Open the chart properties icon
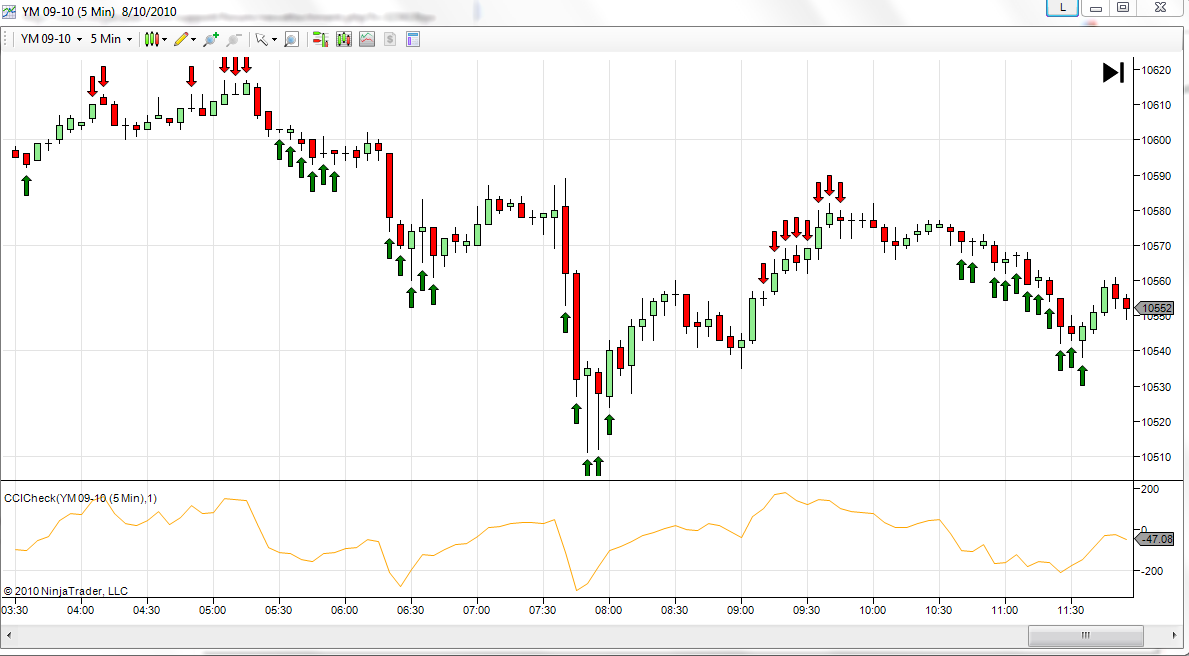1189x656 pixels. [x=413, y=39]
